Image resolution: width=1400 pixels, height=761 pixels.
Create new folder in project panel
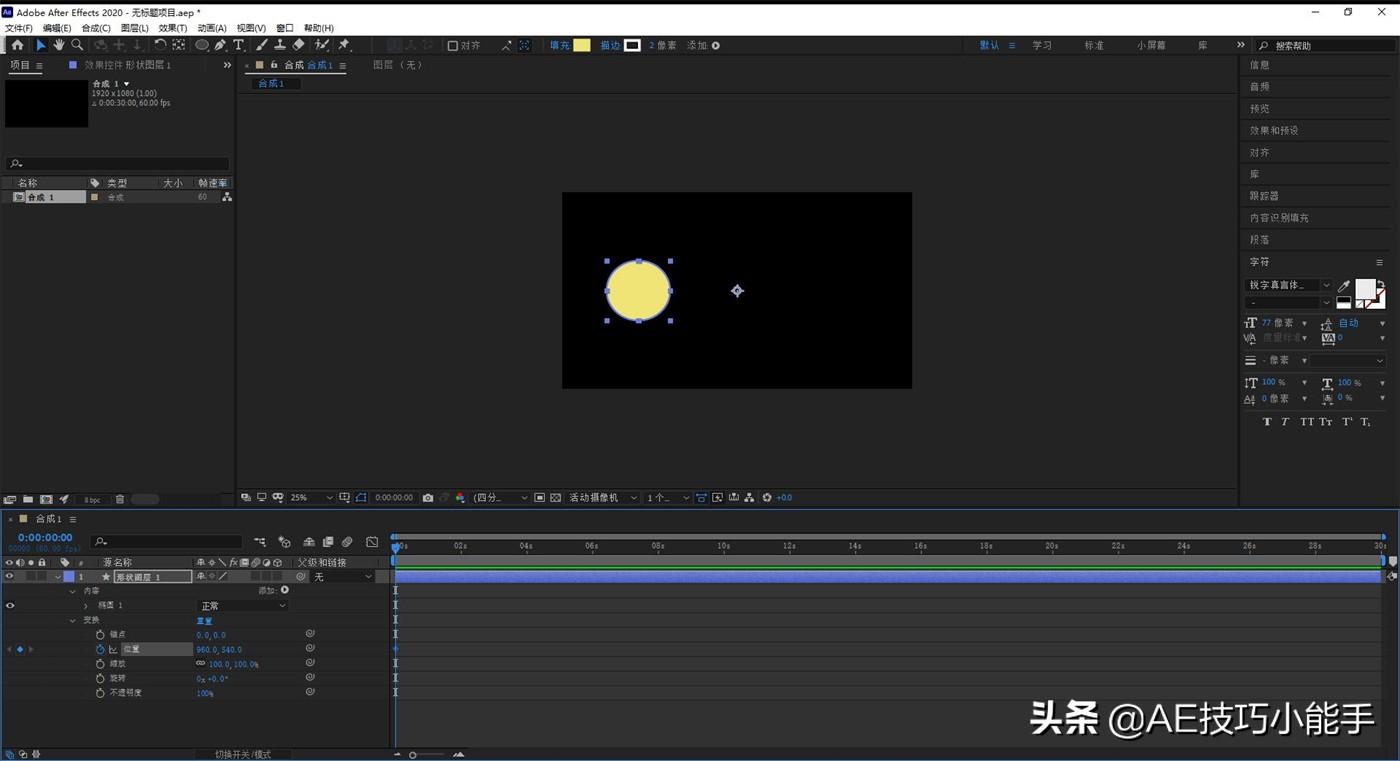(28, 499)
